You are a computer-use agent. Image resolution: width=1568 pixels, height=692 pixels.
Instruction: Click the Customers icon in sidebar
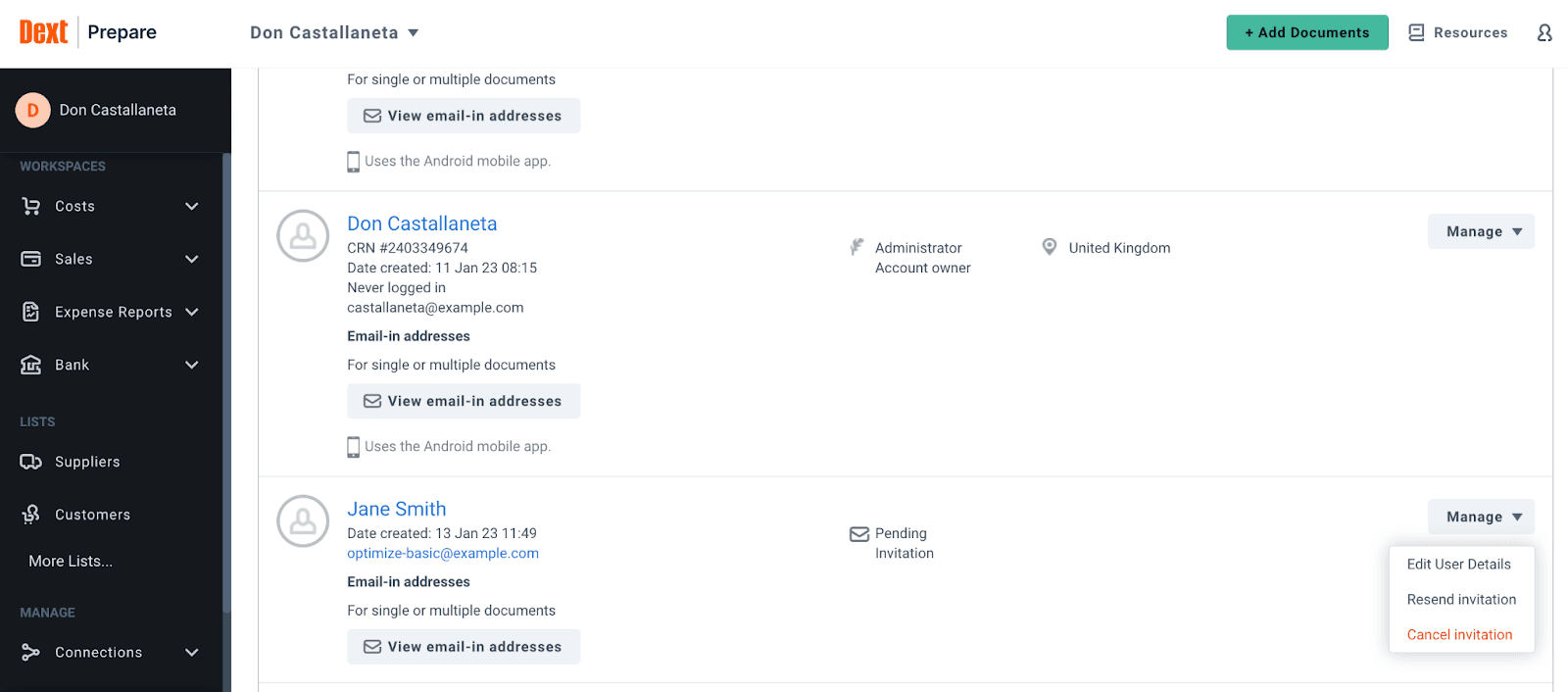pyautogui.click(x=31, y=515)
